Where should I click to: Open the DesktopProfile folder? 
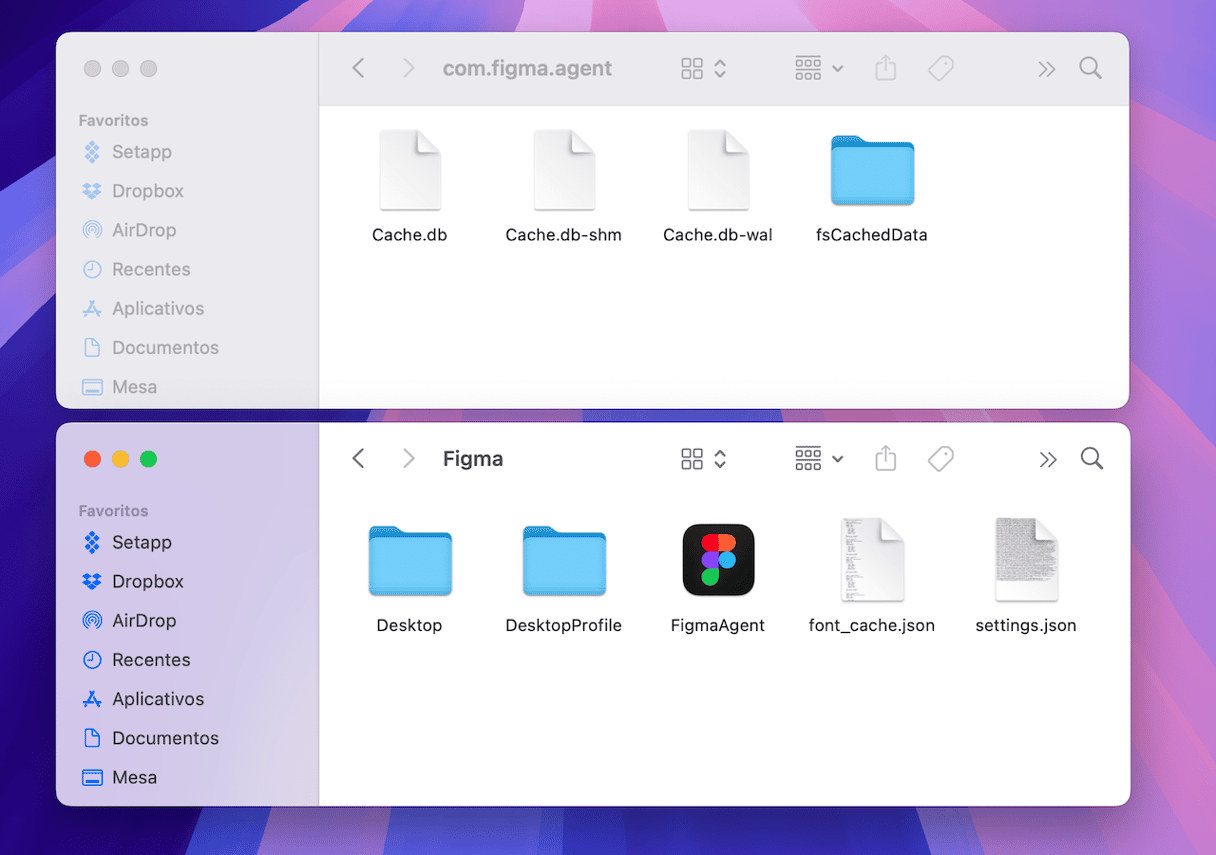click(564, 561)
